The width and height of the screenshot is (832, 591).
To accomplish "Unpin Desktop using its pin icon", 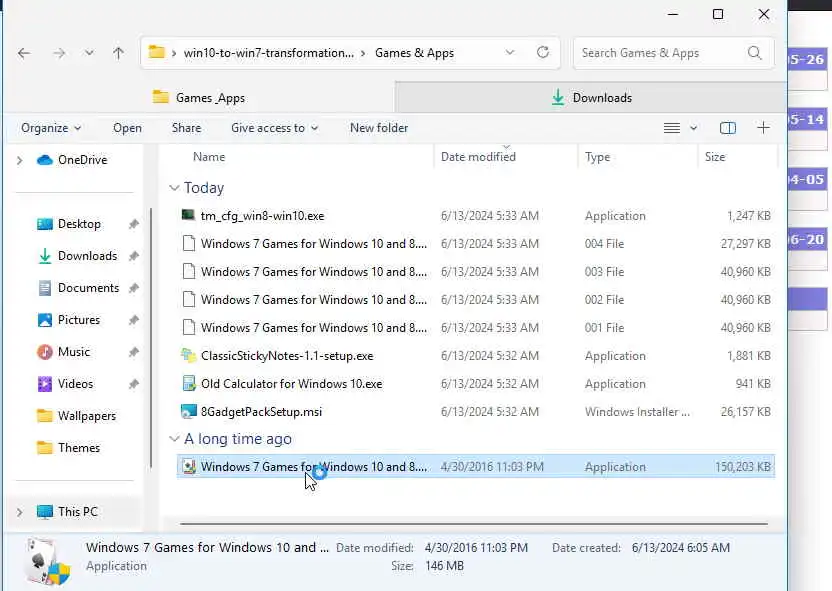I will click(x=134, y=224).
